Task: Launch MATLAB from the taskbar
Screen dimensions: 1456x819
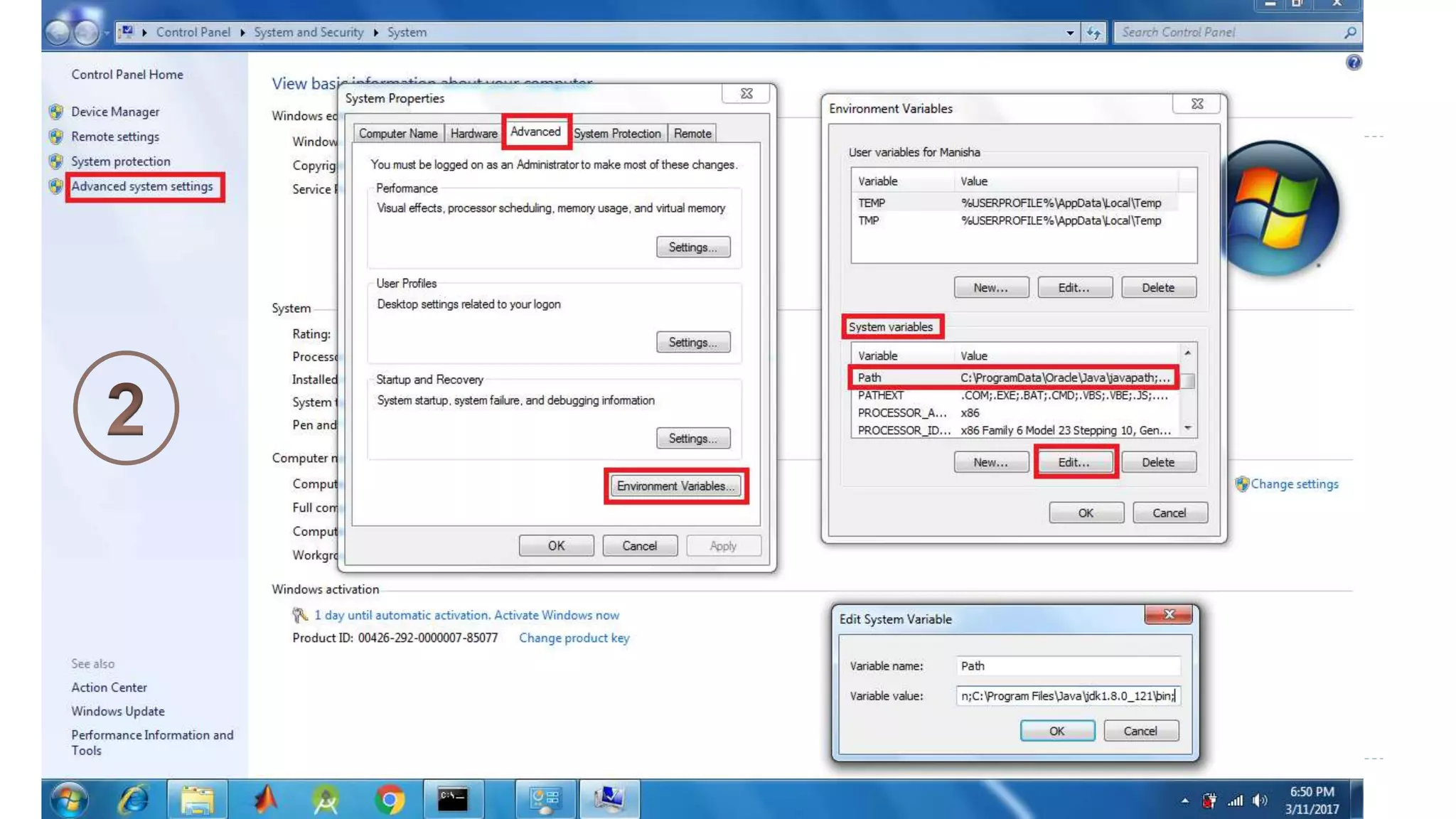Action: [x=265, y=799]
